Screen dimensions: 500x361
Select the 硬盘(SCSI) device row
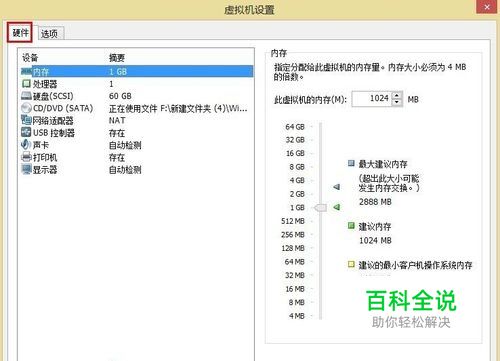(137, 96)
